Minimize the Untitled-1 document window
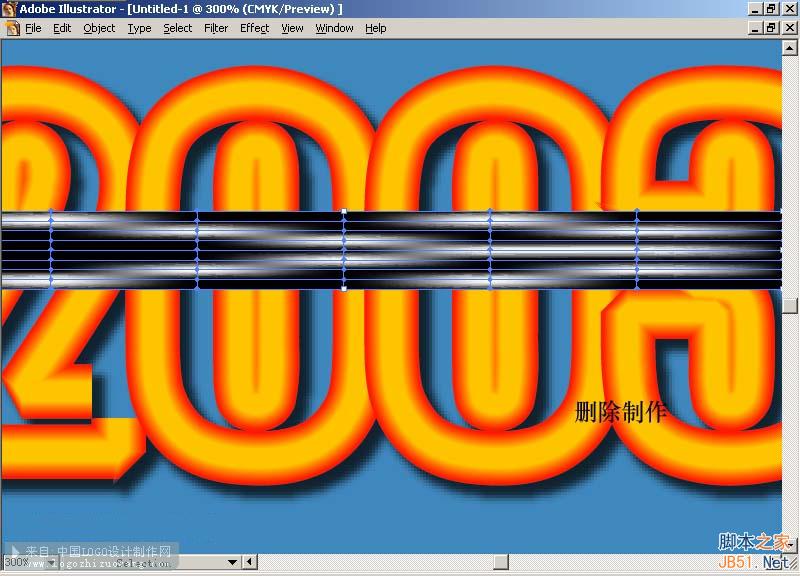 click(x=755, y=28)
